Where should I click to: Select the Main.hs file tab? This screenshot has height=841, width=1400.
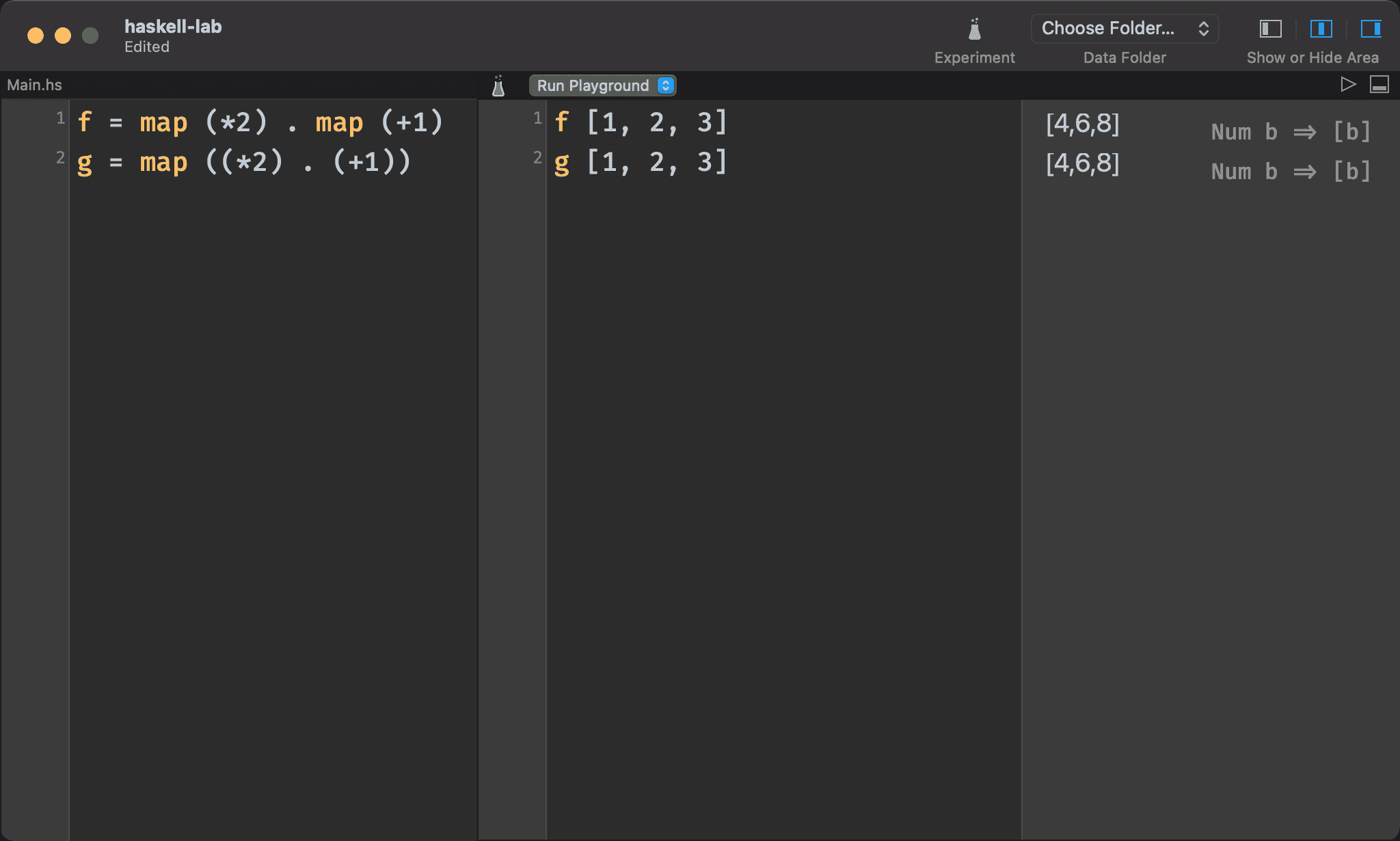[x=34, y=85]
